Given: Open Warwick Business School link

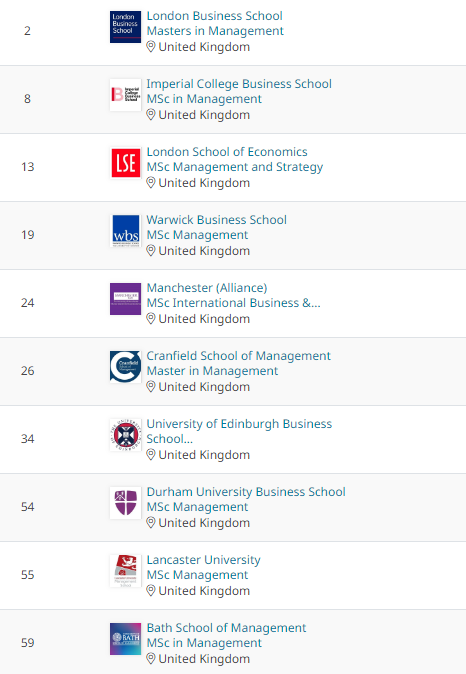Looking at the screenshot, I should click(217, 220).
